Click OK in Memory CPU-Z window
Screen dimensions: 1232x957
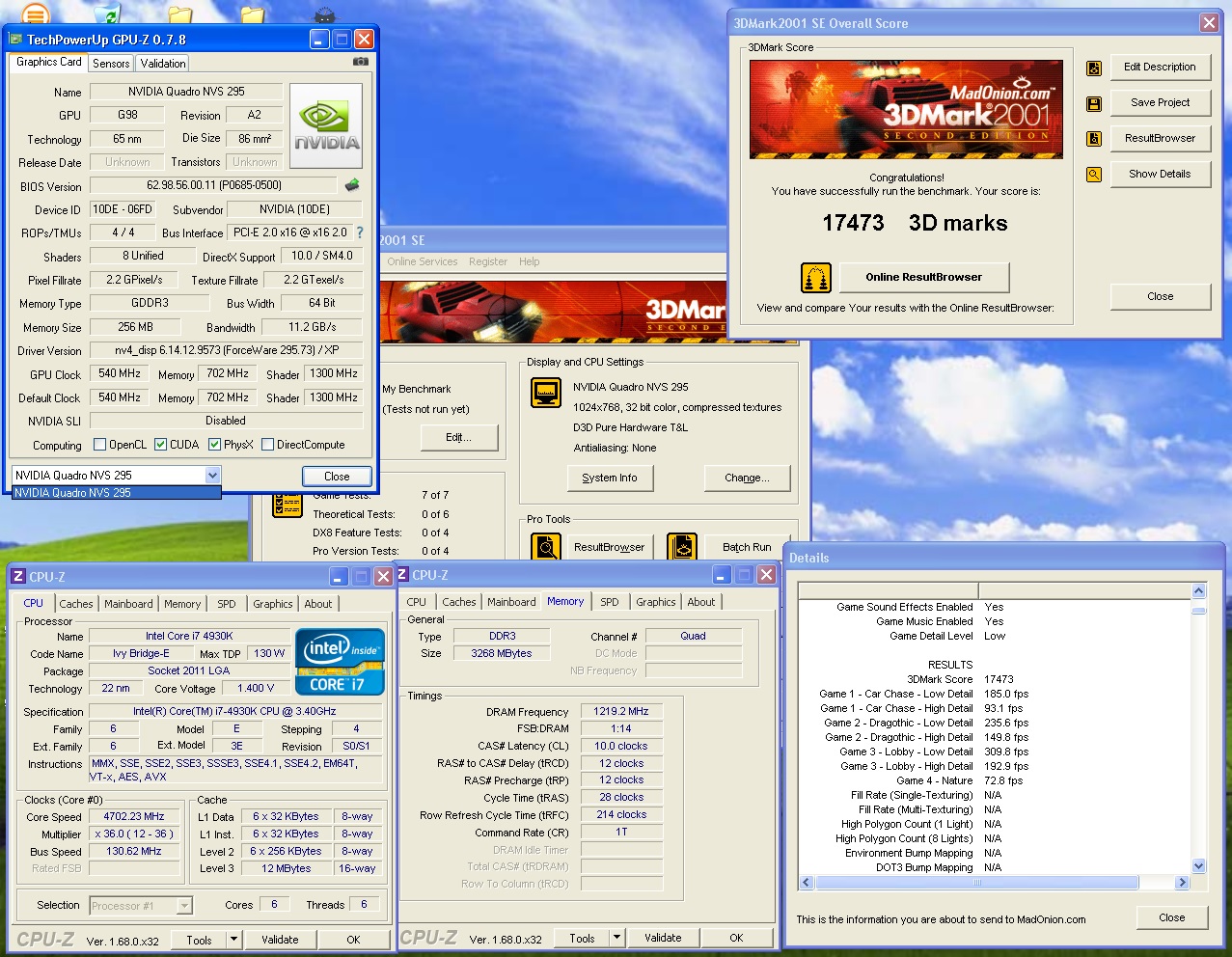pyautogui.click(x=736, y=937)
